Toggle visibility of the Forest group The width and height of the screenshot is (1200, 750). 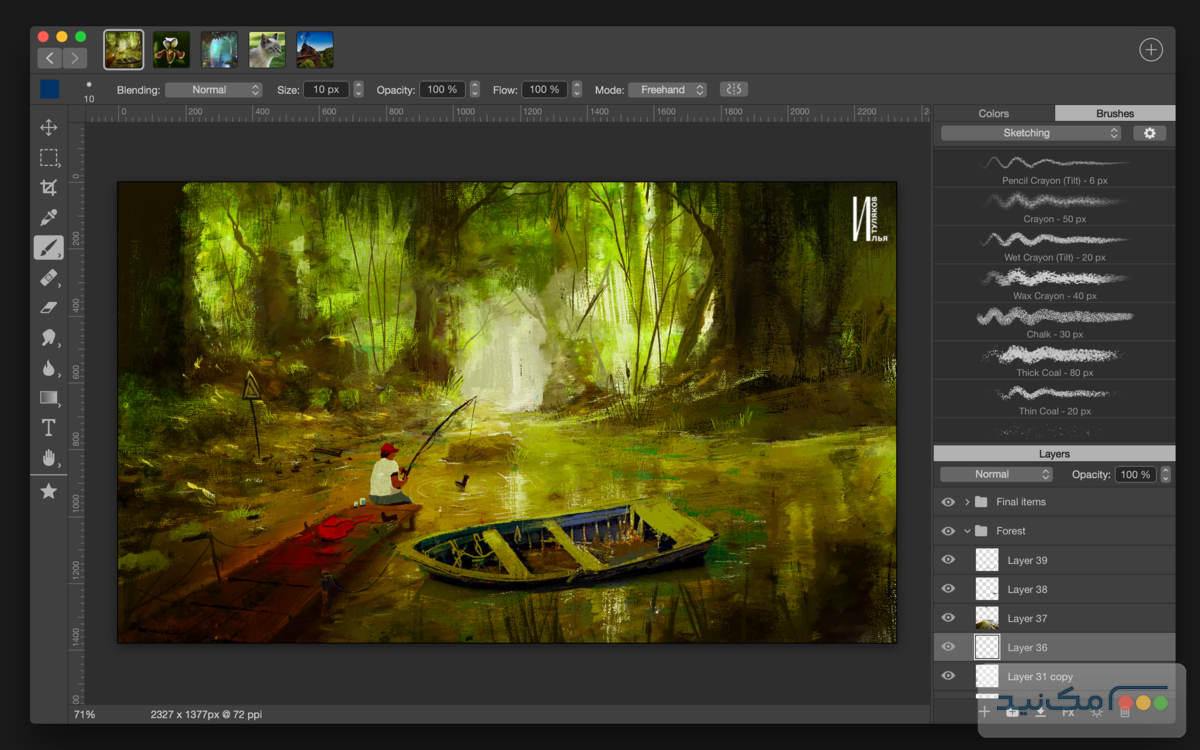pos(947,531)
